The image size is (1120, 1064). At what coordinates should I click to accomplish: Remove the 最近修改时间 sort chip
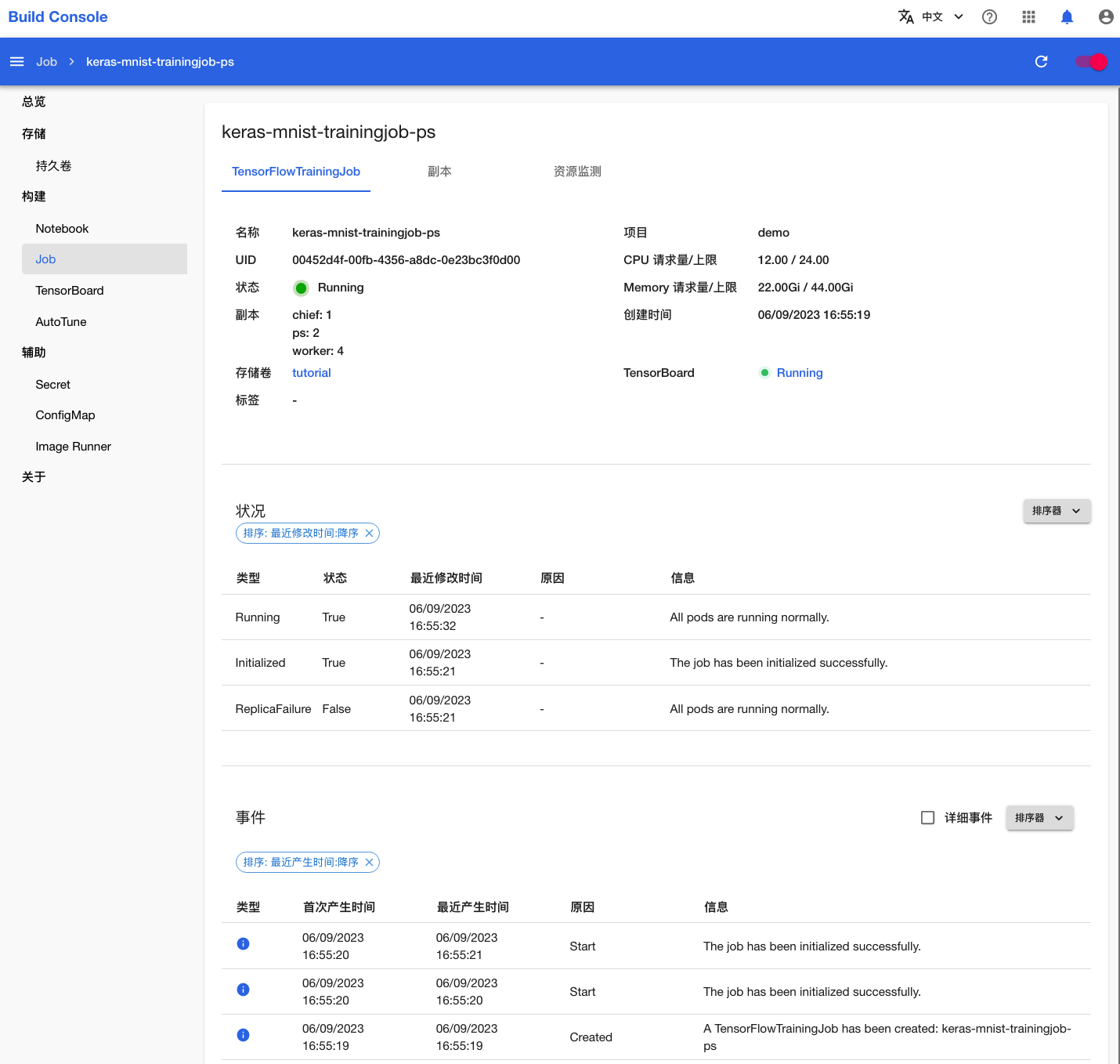[369, 534]
